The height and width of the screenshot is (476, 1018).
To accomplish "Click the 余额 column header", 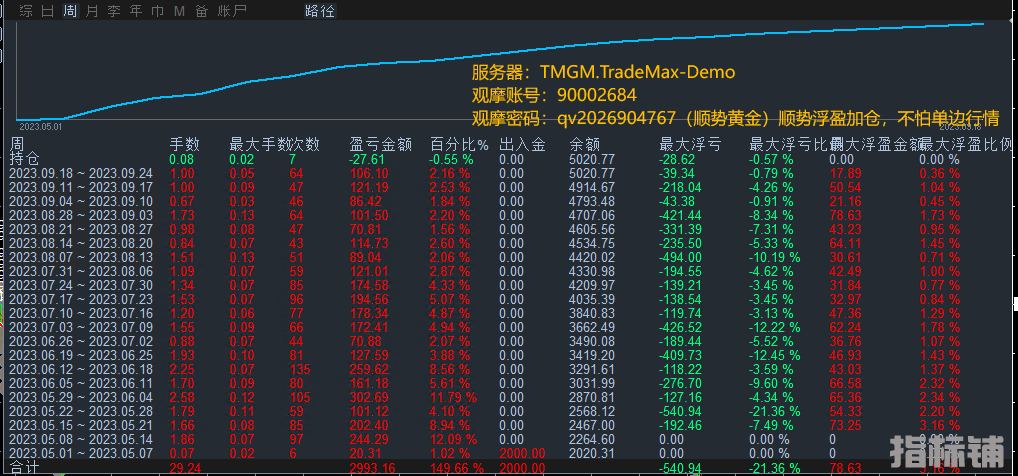I will (x=585, y=144).
